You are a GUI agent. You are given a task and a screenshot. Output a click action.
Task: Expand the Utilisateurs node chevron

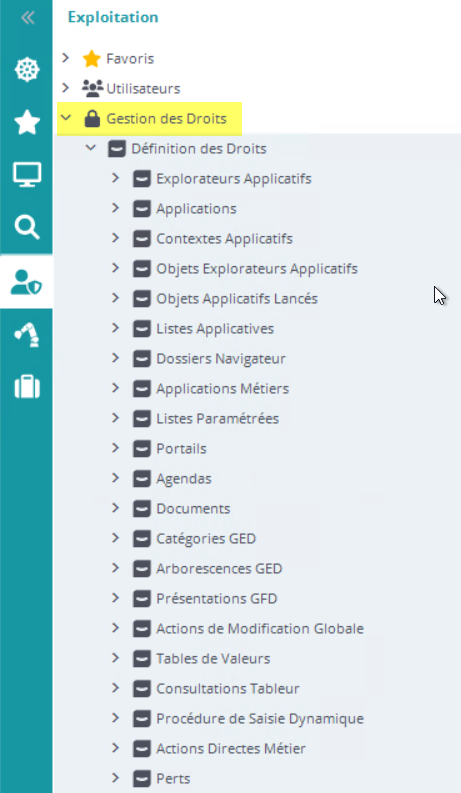point(65,88)
